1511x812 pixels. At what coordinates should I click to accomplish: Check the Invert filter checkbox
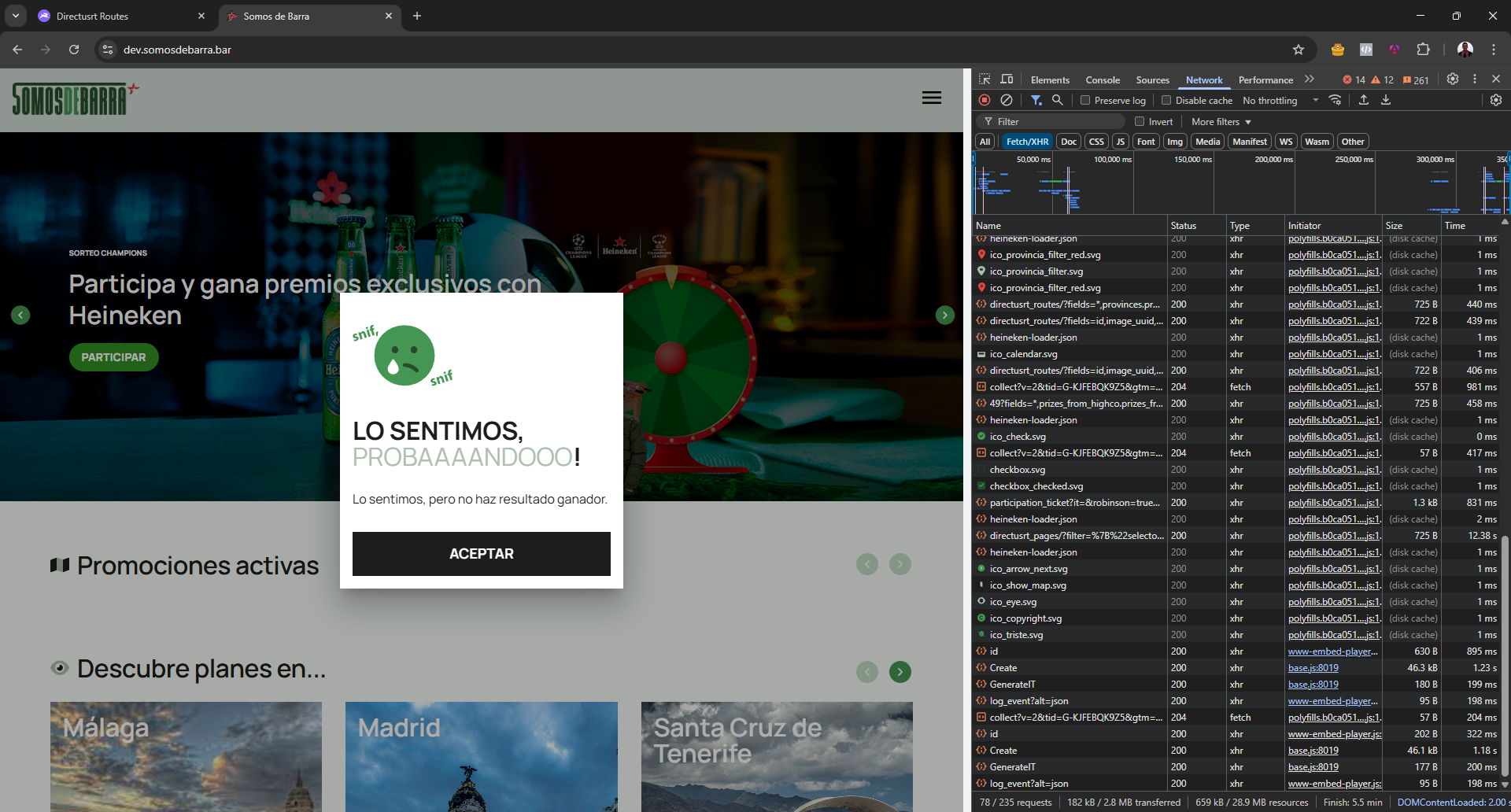[1140, 121]
